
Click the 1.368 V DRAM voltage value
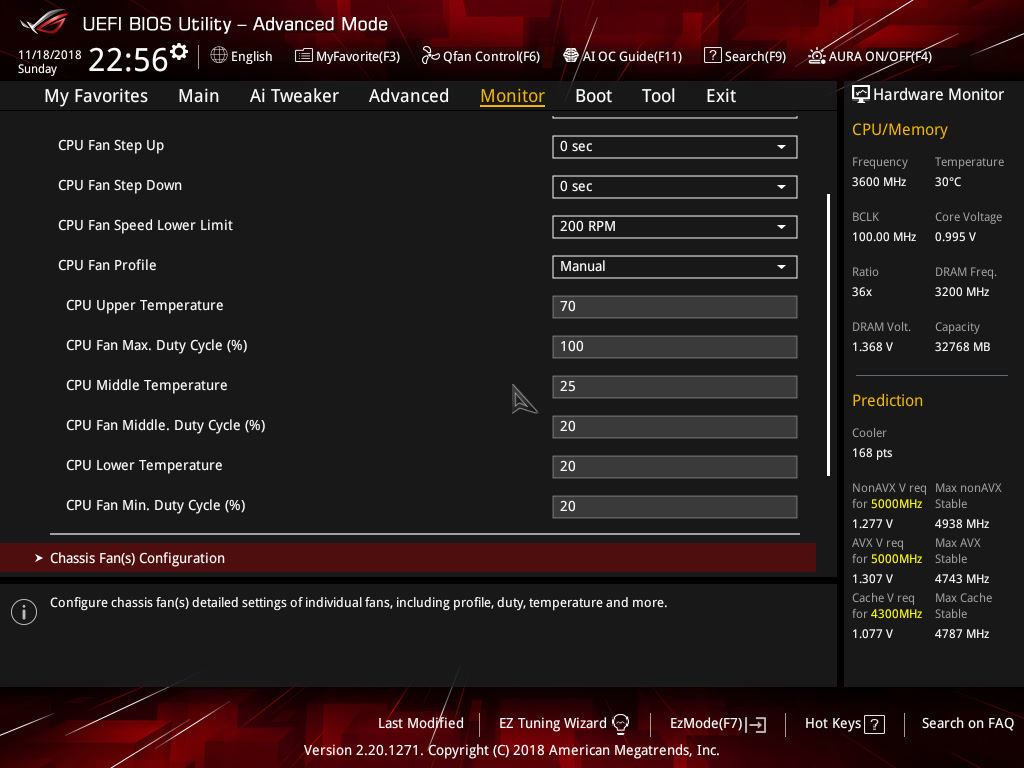[872, 347]
